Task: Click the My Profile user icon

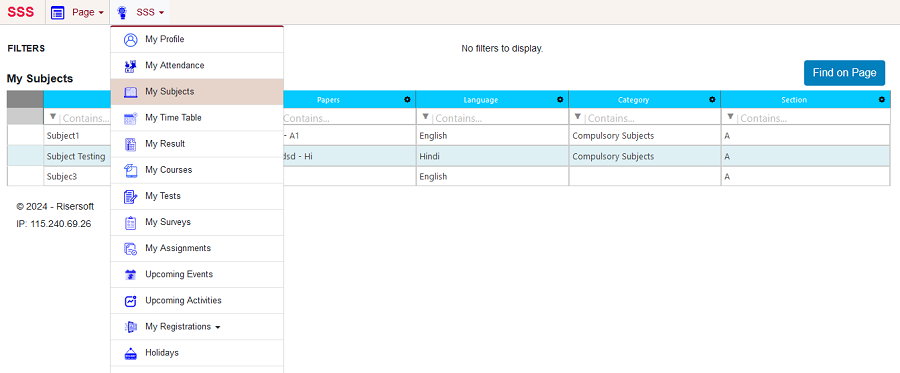Action: click(x=131, y=40)
